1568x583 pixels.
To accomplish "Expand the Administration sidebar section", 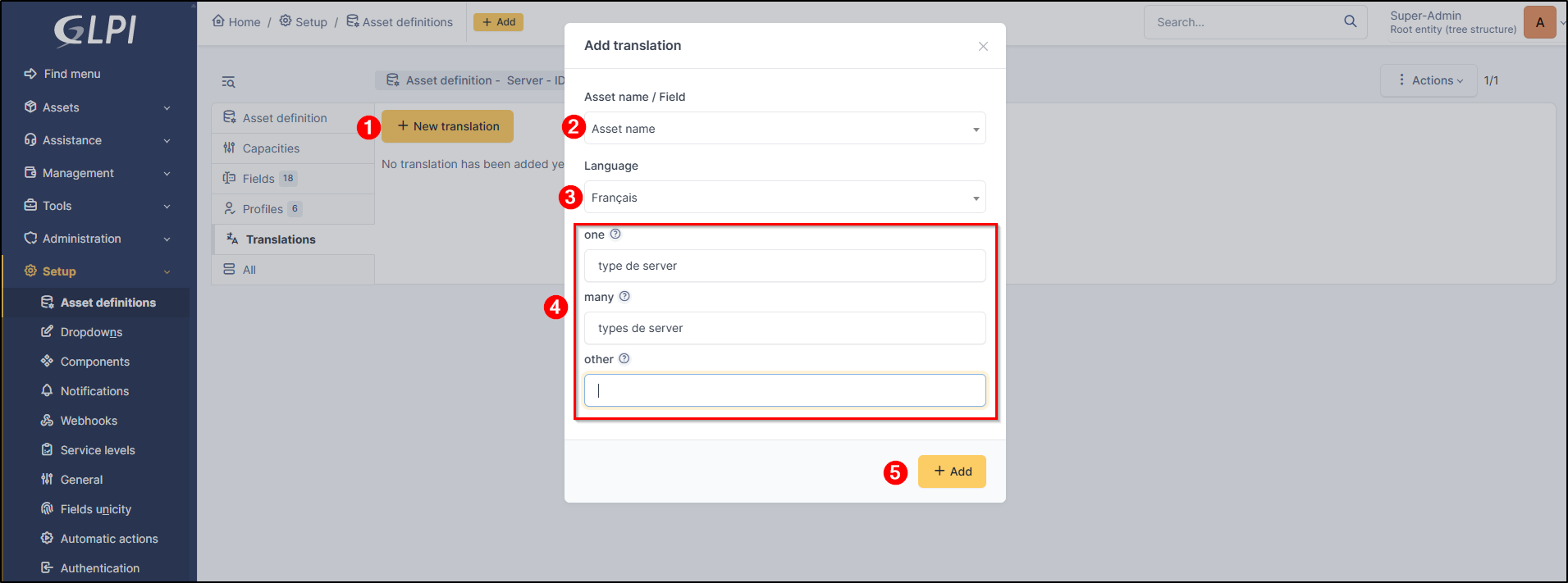I will (97, 239).
